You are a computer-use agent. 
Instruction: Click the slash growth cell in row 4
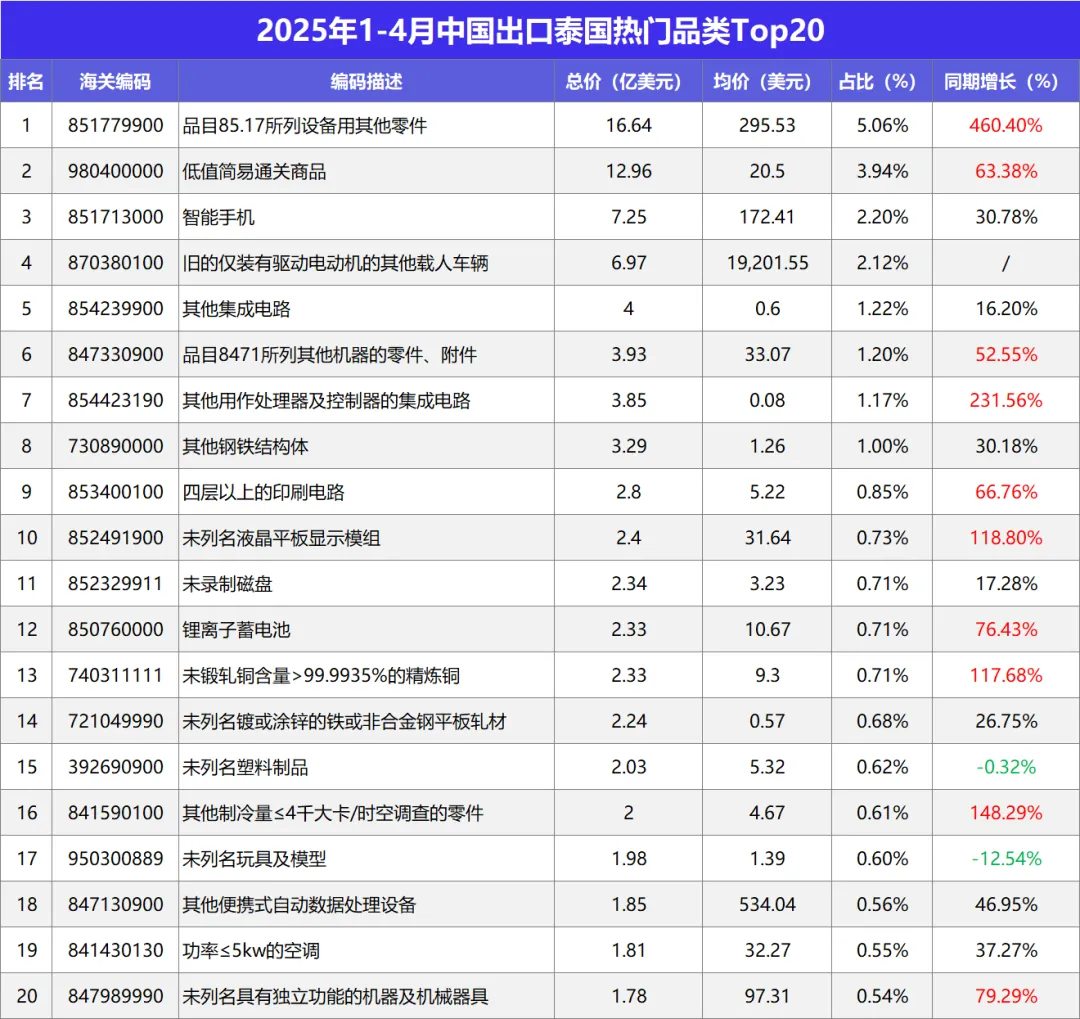point(1006,263)
